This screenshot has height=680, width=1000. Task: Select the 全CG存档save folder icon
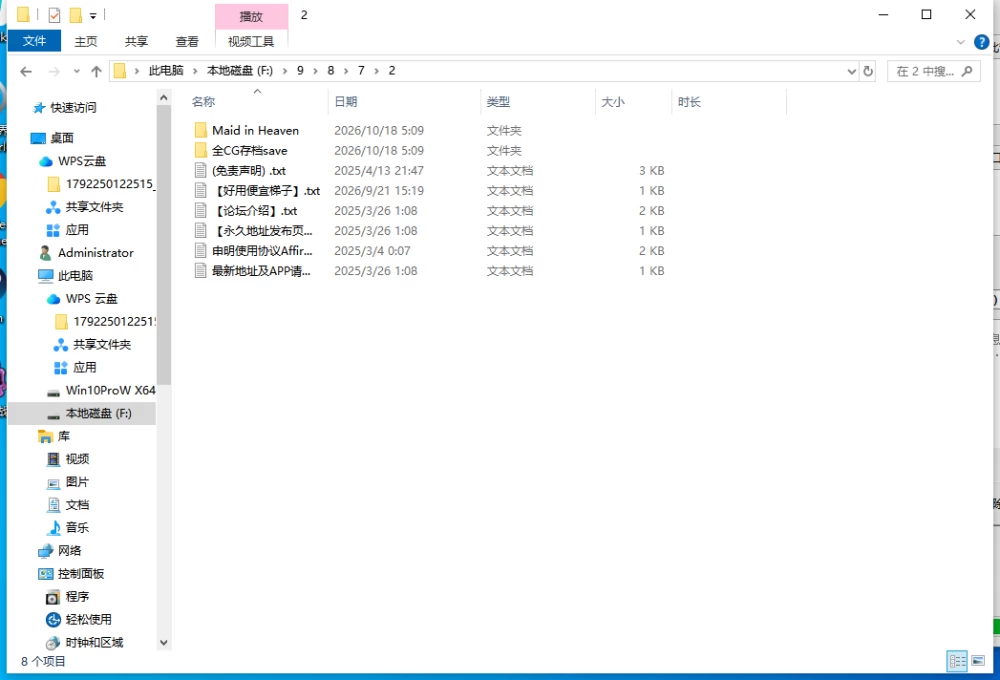200,151
